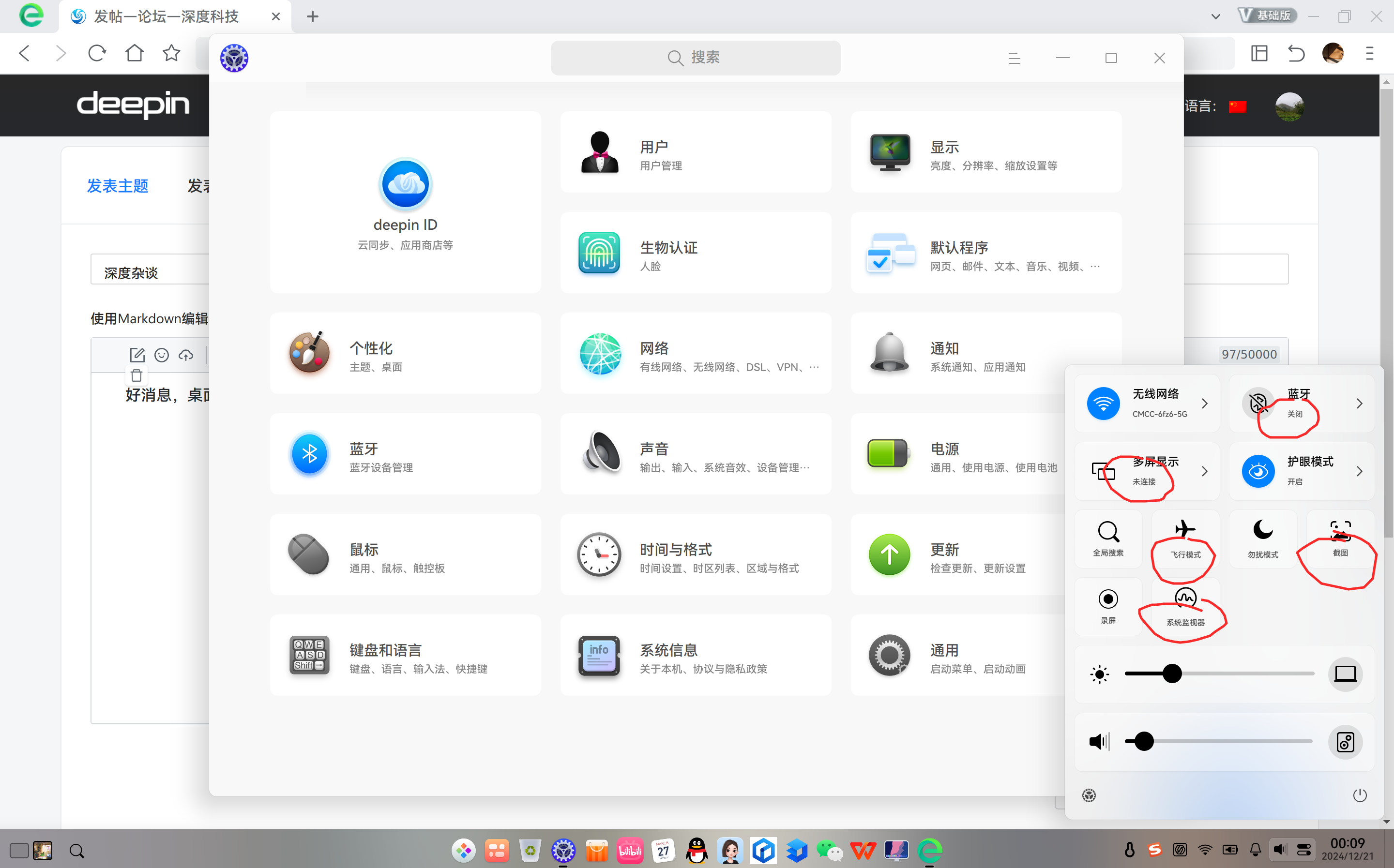The height and width of the screenshot is (868, 1394).
Task: Open the browser tab list dropdown arrow
Action: tap(1215, 16)
